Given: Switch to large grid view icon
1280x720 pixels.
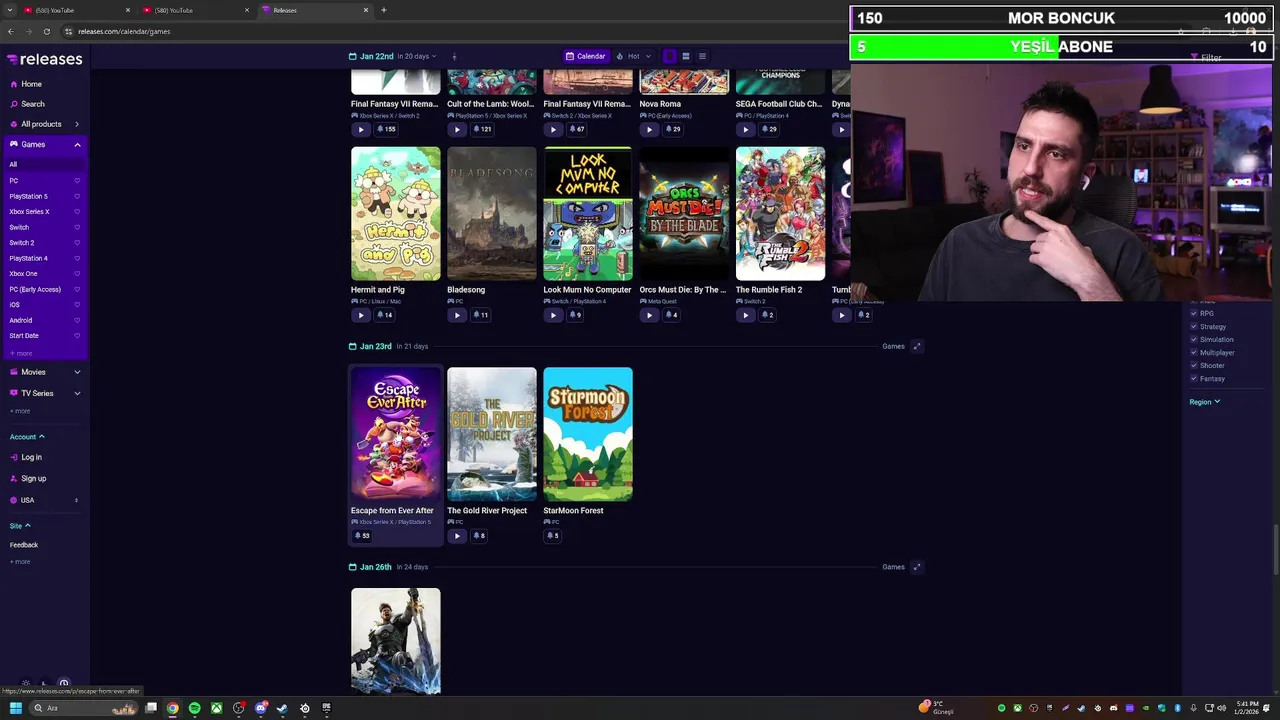Looking at the screenshot, I should pyautogui.click(x=670, y=56).
